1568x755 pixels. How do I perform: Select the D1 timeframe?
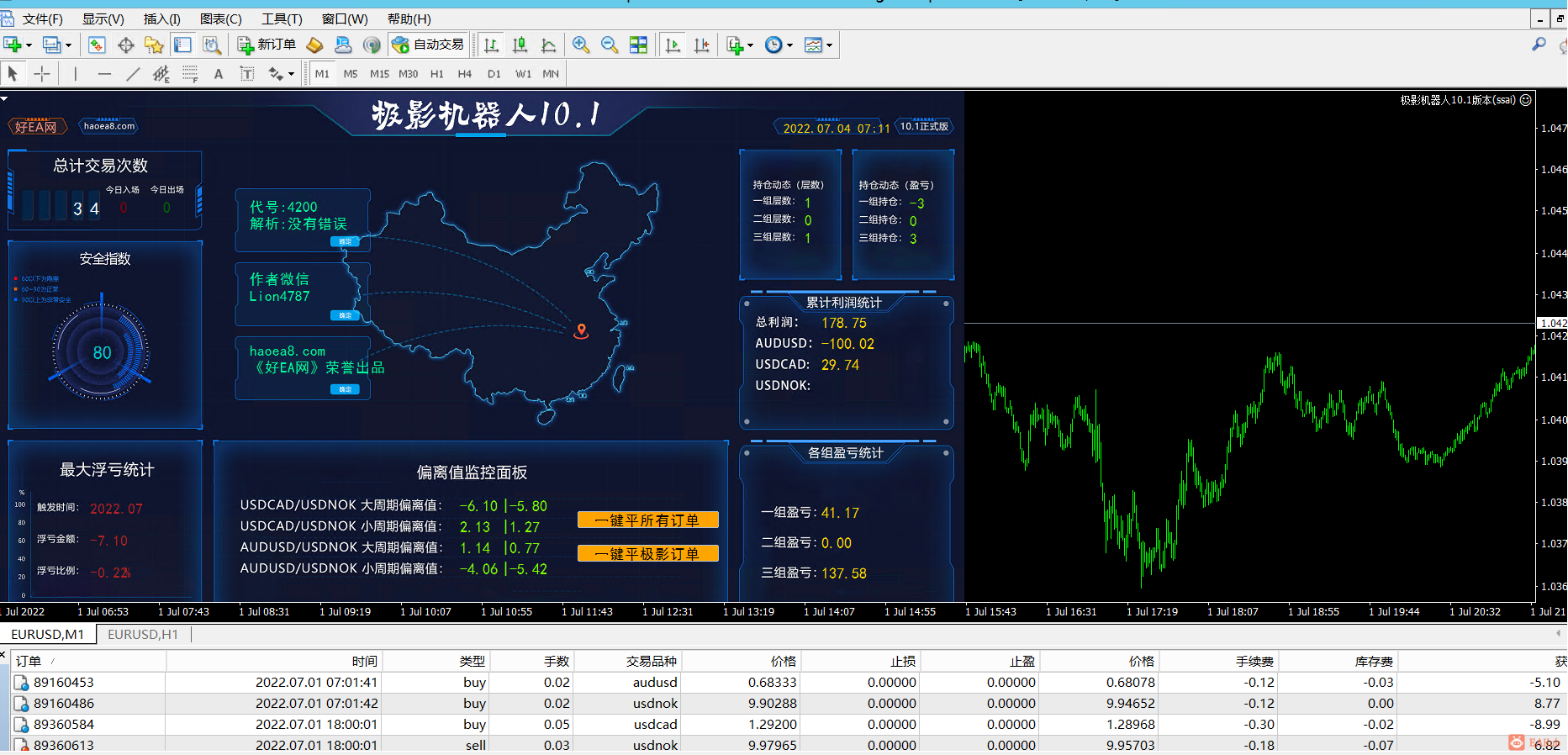(494, 74)
